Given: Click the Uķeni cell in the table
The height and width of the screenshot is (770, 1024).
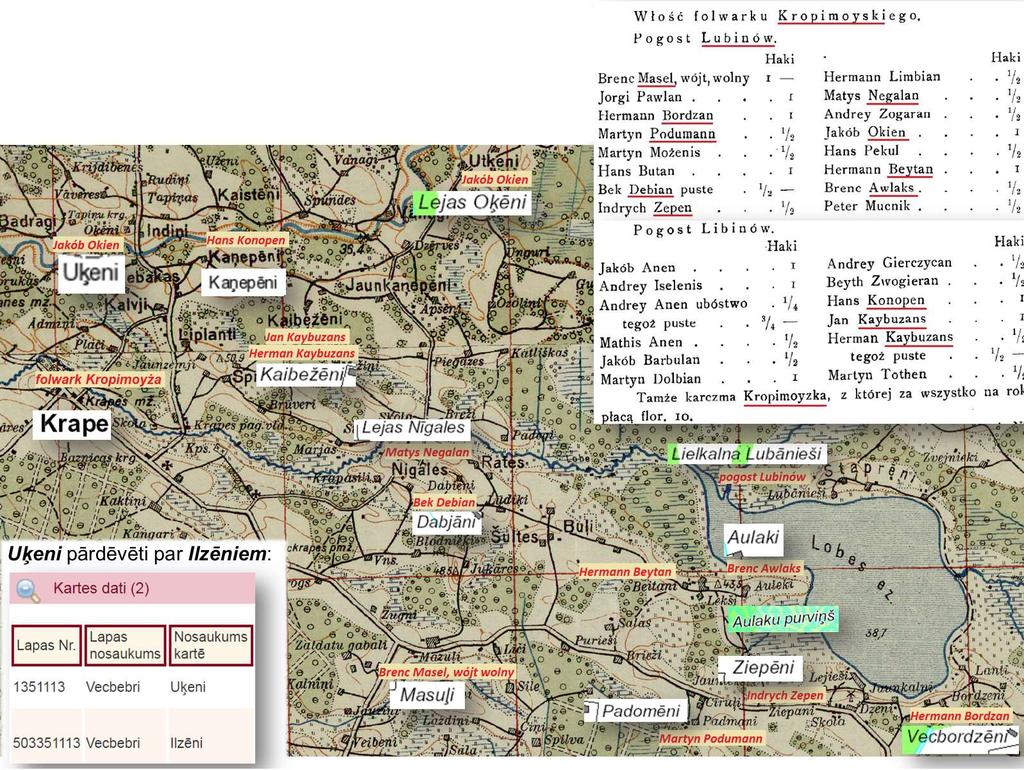Looking at the screenshot, I should click(x=188, y=687).
